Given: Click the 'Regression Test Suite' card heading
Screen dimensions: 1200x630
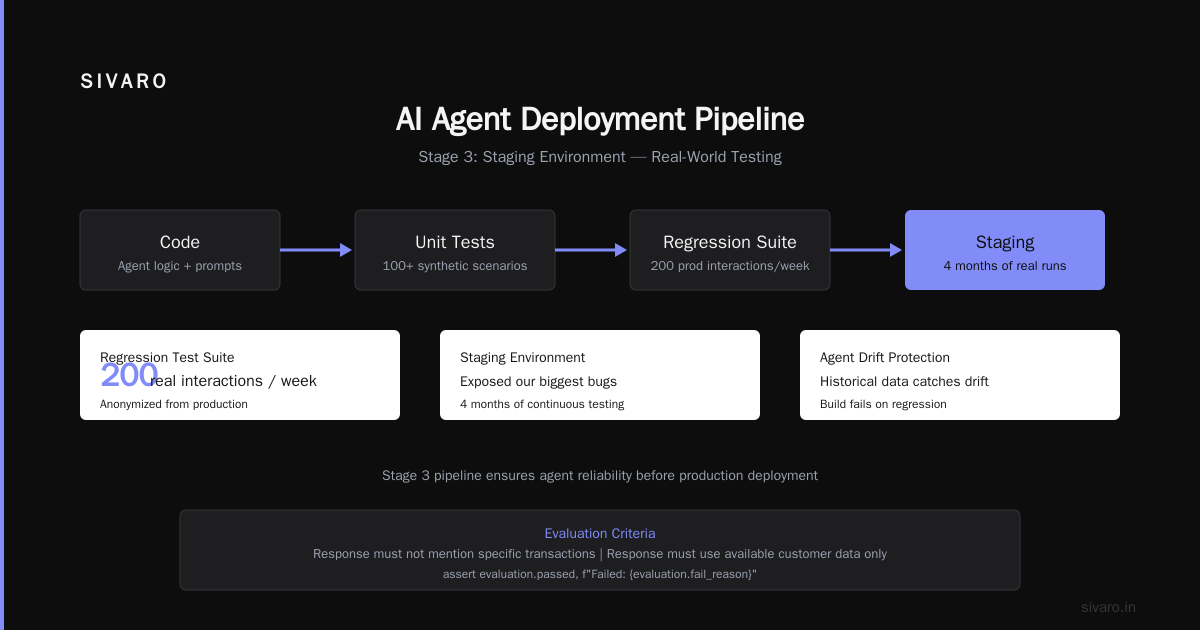Looking at the screenshot, I should click(167, 357).
